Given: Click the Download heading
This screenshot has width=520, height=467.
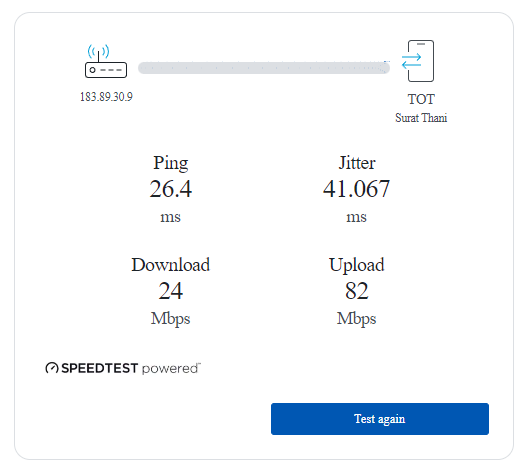Looking at the screenshot, I should pos(170,265).
